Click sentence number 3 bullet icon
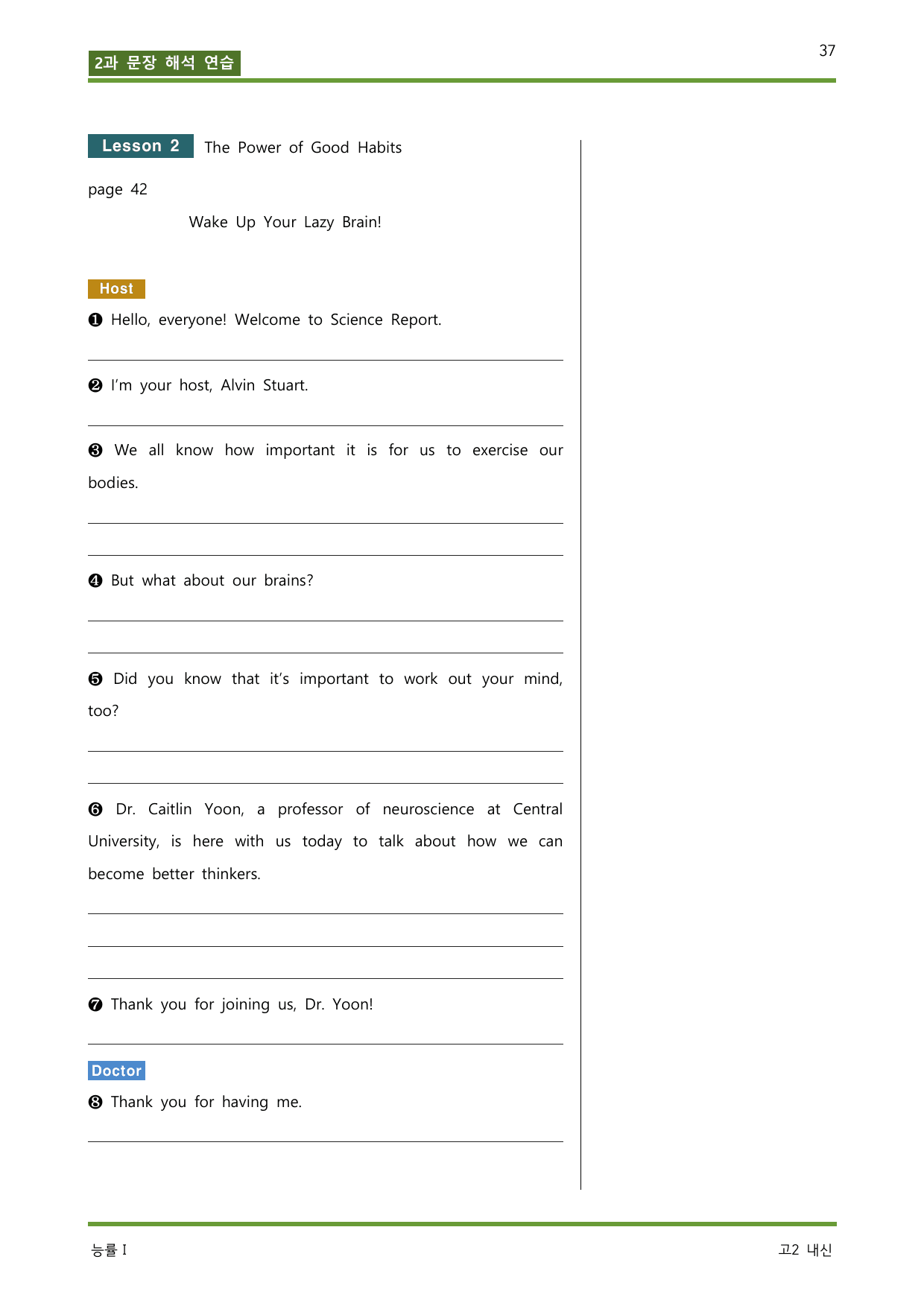This screenshot has height=1306, width=924. coord(95,450)
